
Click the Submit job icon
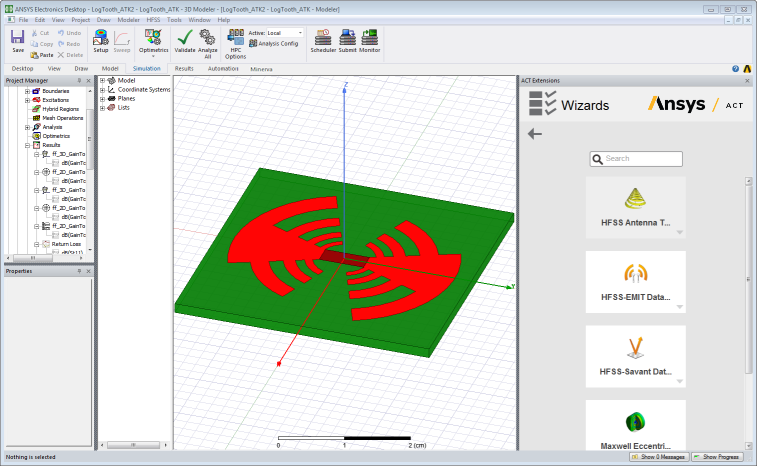[348, 41]
